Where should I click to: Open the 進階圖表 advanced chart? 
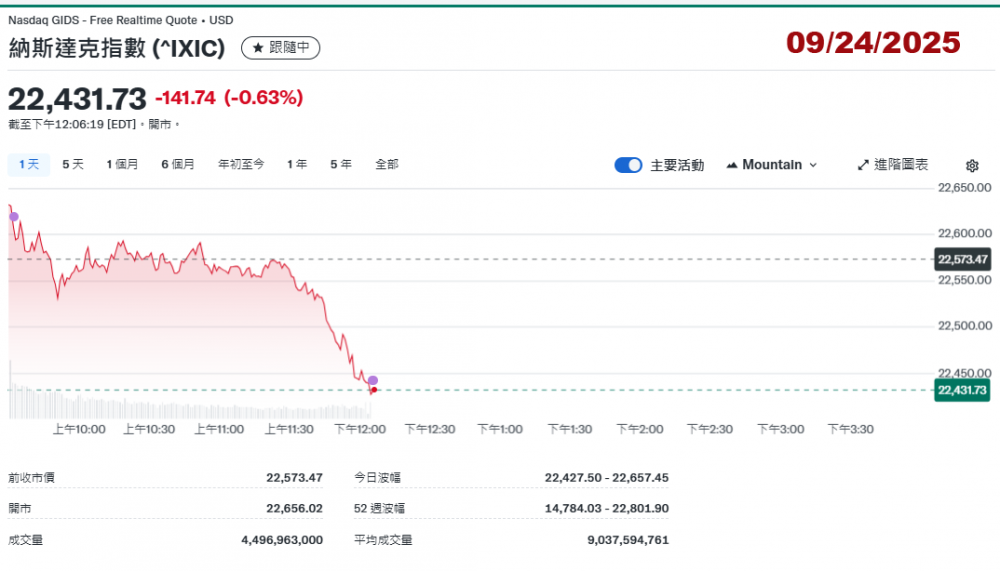(893, 165)
